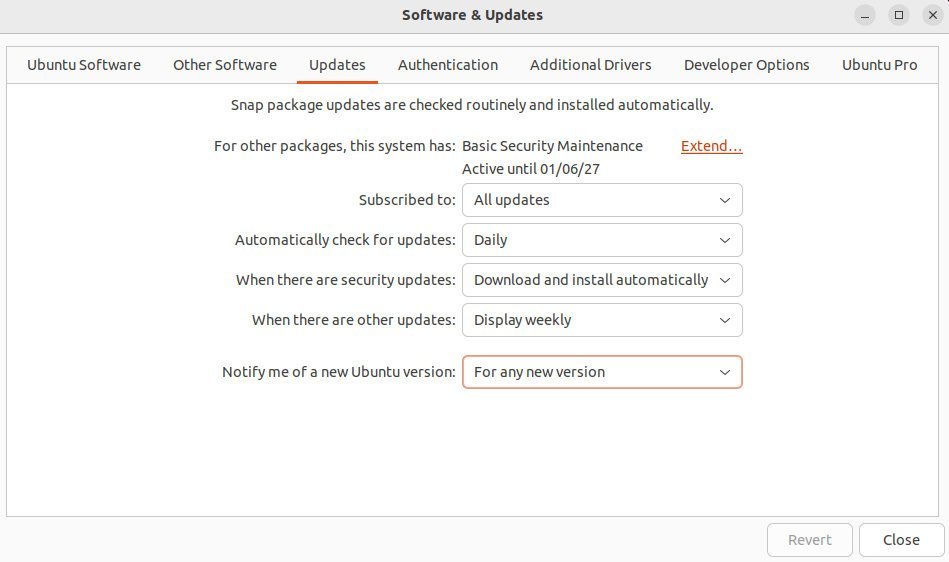Go to the Additional Drivers tab
949x562 pixels.
[591, 65]
